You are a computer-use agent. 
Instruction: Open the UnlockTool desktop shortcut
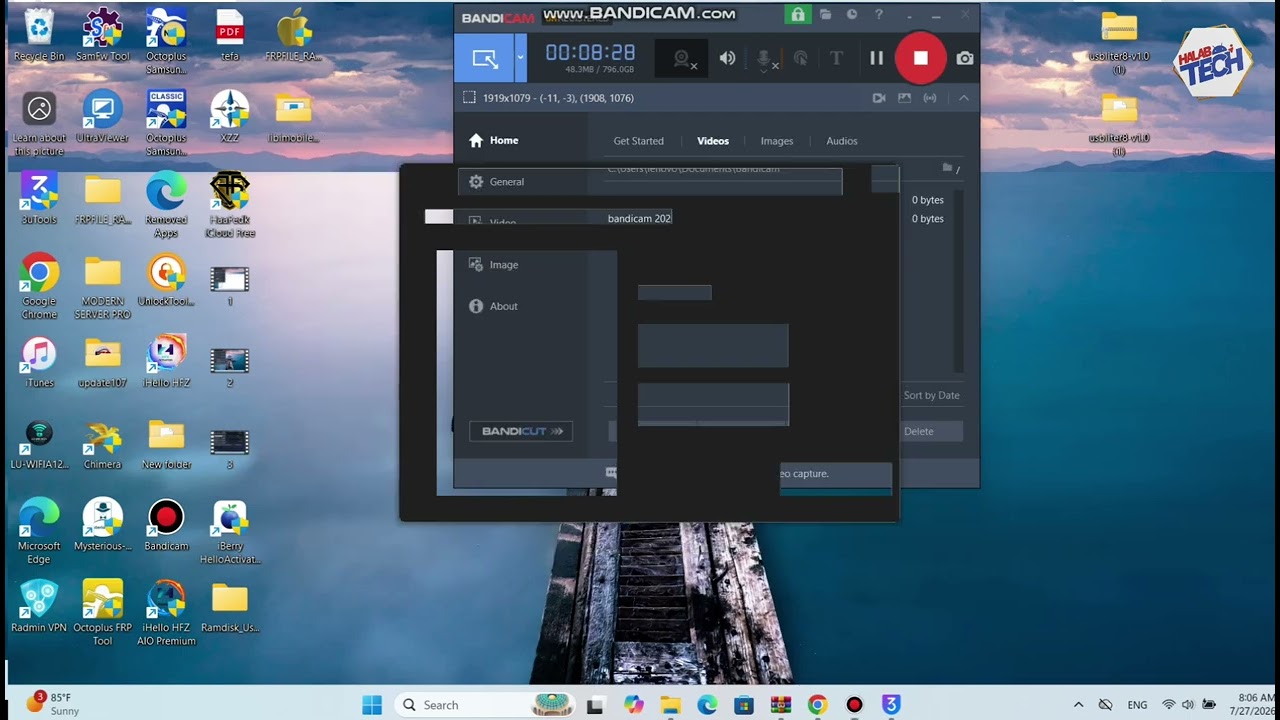click(166, 280)
